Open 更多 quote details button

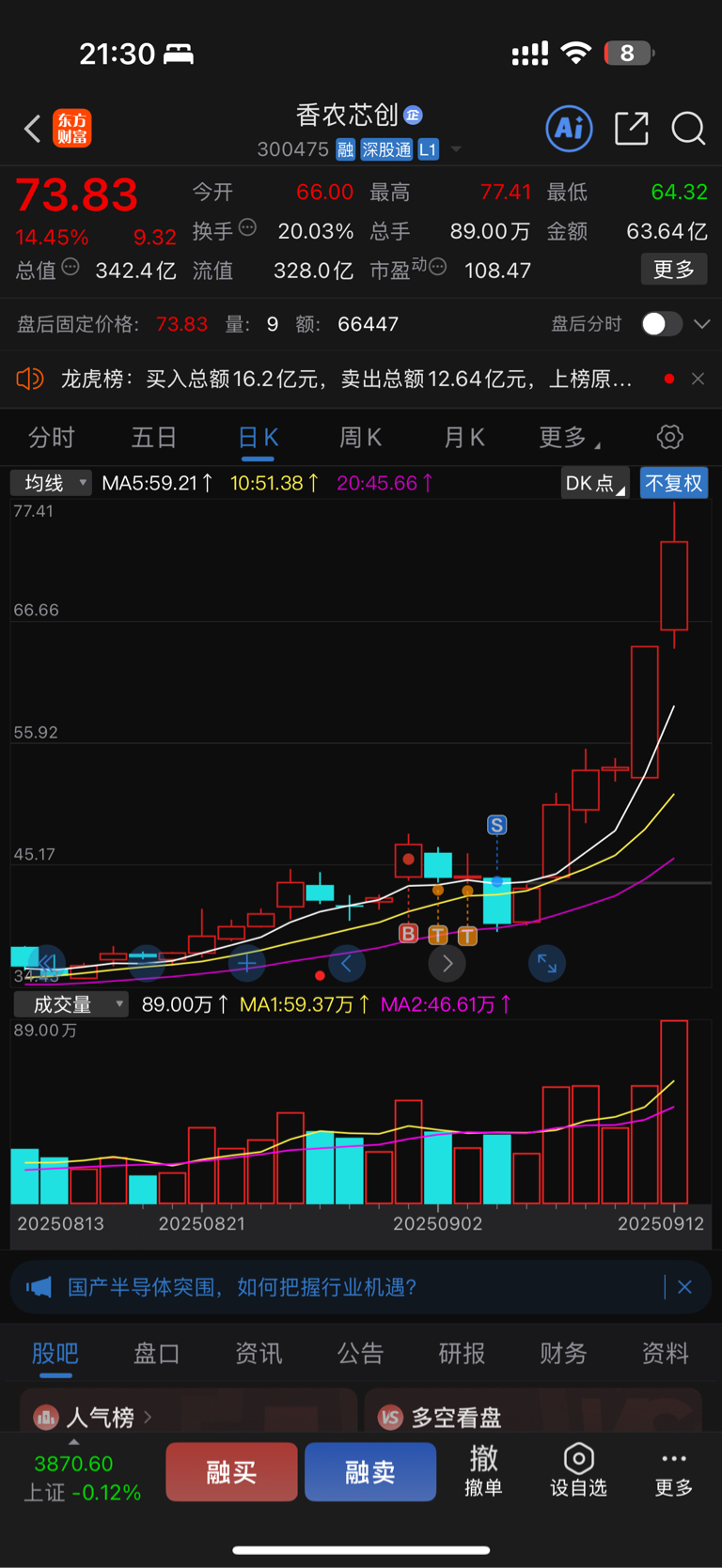(x=674, y=270)
